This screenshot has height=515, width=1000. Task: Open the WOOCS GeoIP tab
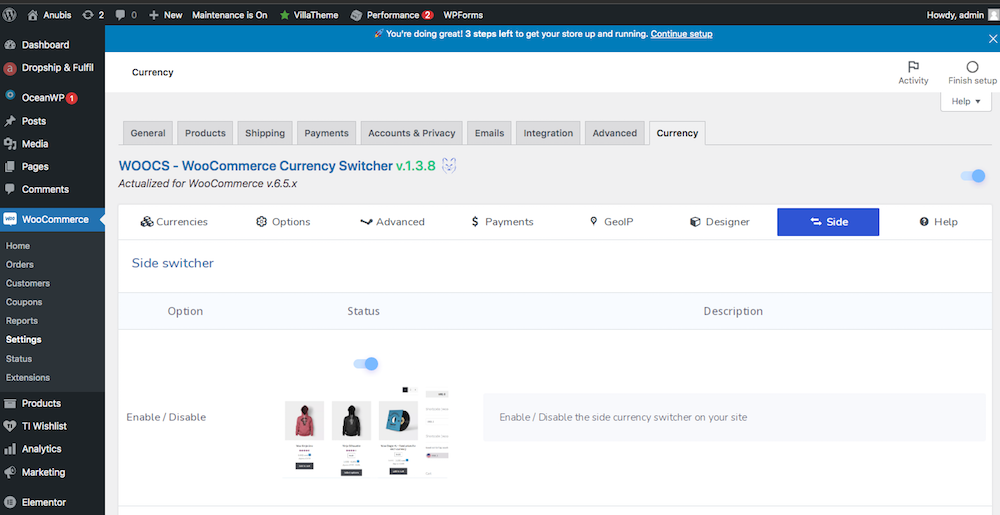pyautogui.click(x=611, y=222)
